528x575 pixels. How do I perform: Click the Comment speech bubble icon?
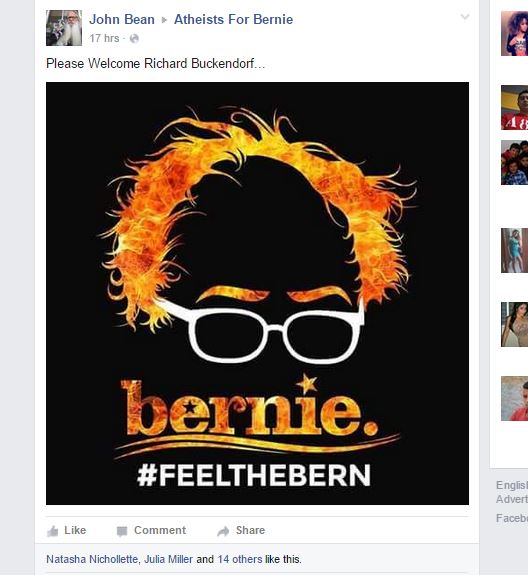122,531
